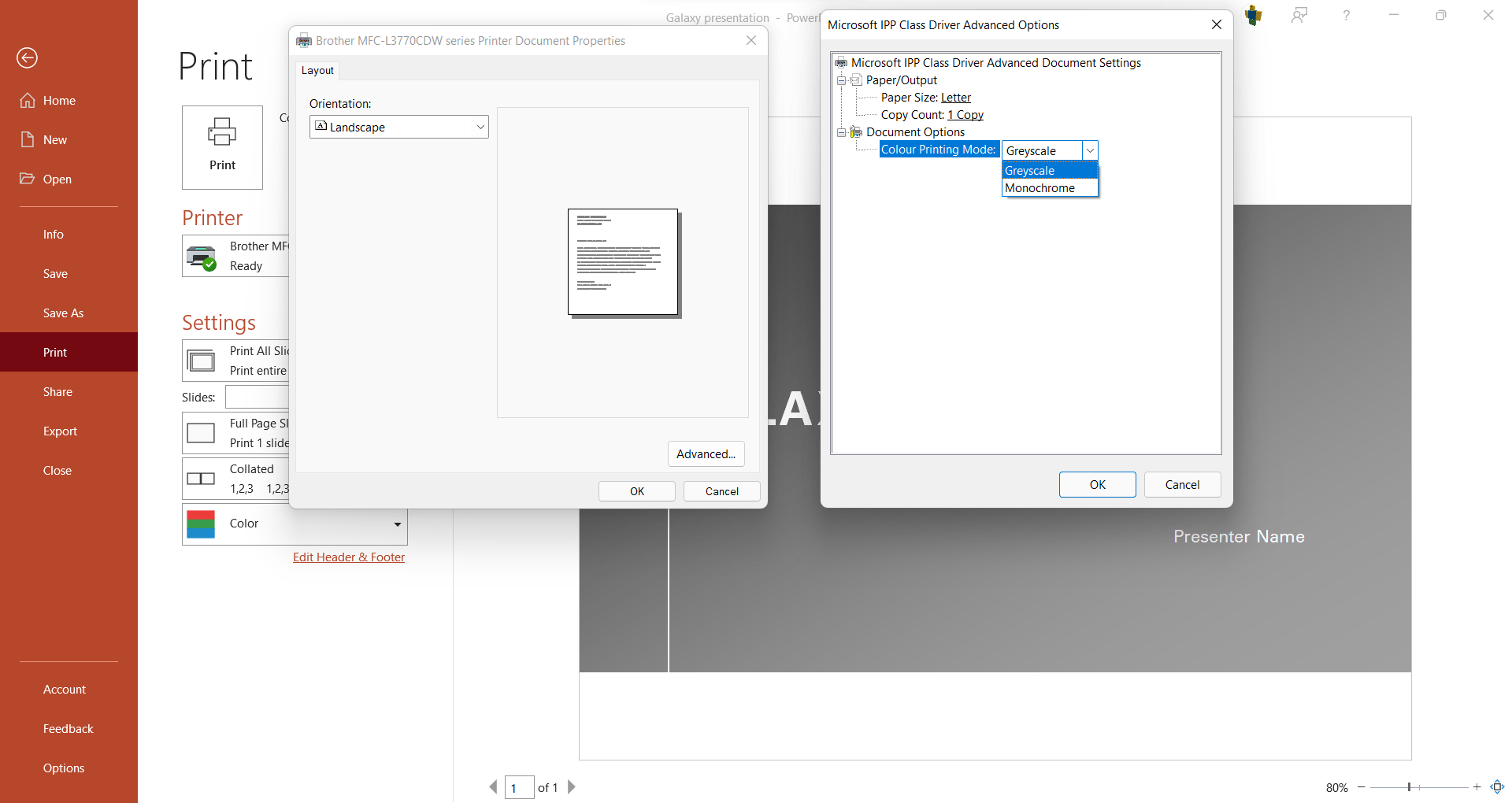Click the Fit slide to window icon
This screenshot has height=803, width=1512.
[x=1496, y=786]
